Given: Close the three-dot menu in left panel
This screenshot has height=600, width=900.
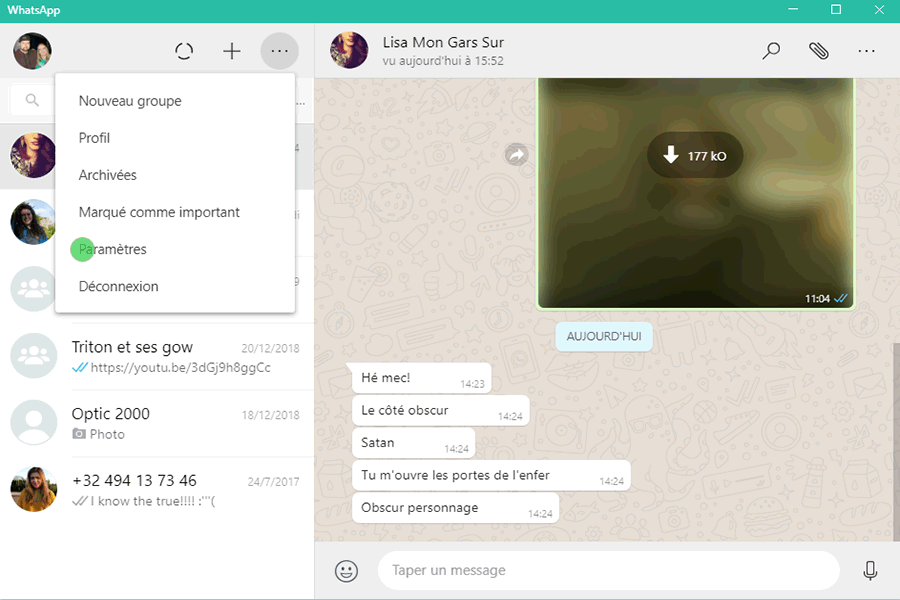Looking at the screenshot, I should 279,51.
